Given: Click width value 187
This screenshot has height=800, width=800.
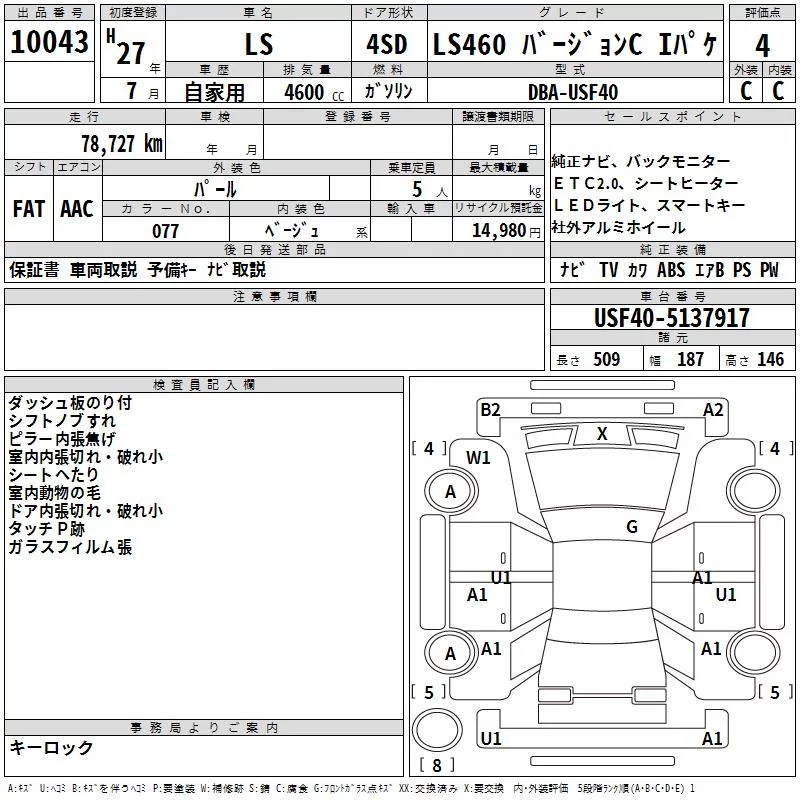Looking at the screenshot, I should (x=690, y=359).
